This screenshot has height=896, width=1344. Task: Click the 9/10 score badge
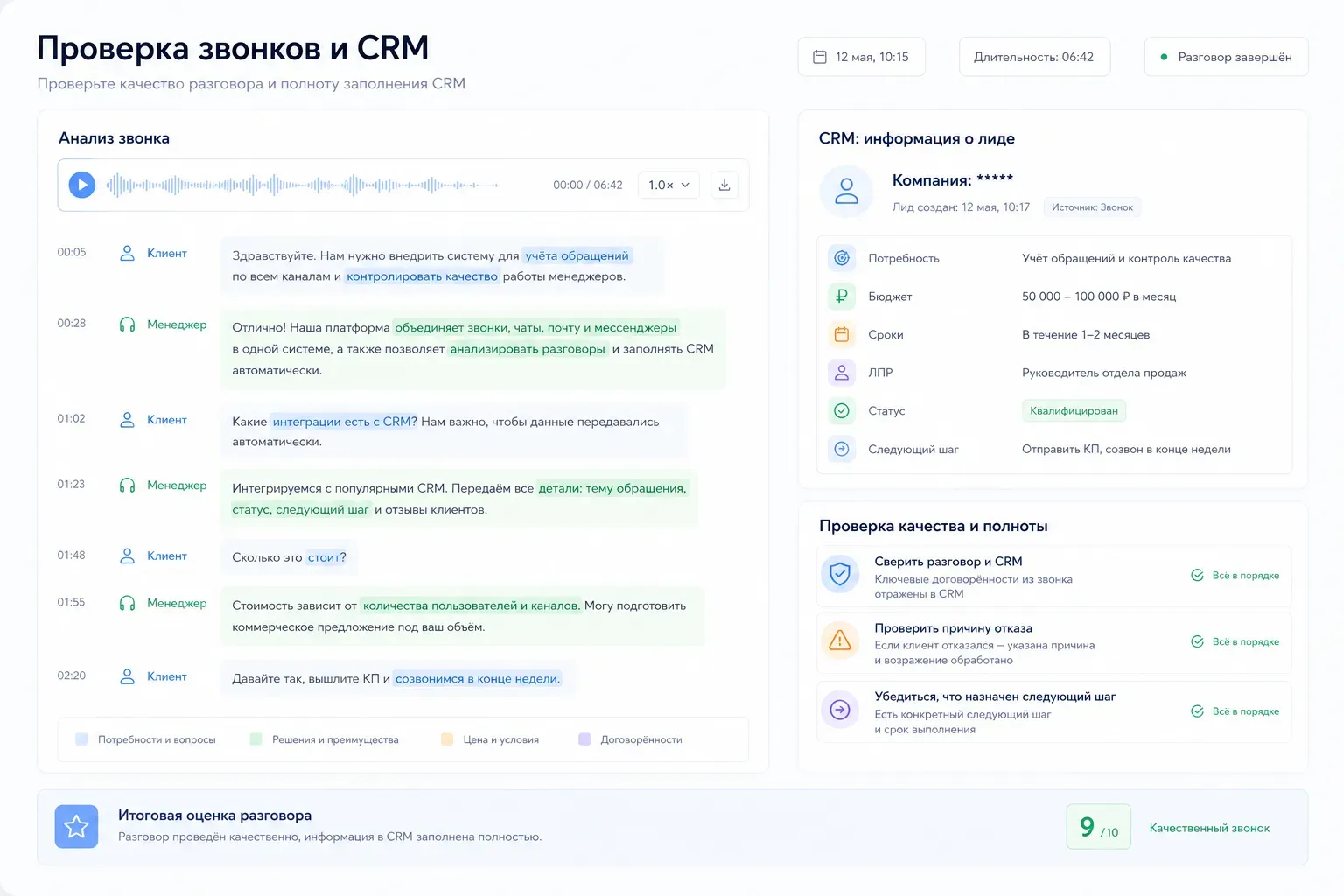tap(1099, 827)
